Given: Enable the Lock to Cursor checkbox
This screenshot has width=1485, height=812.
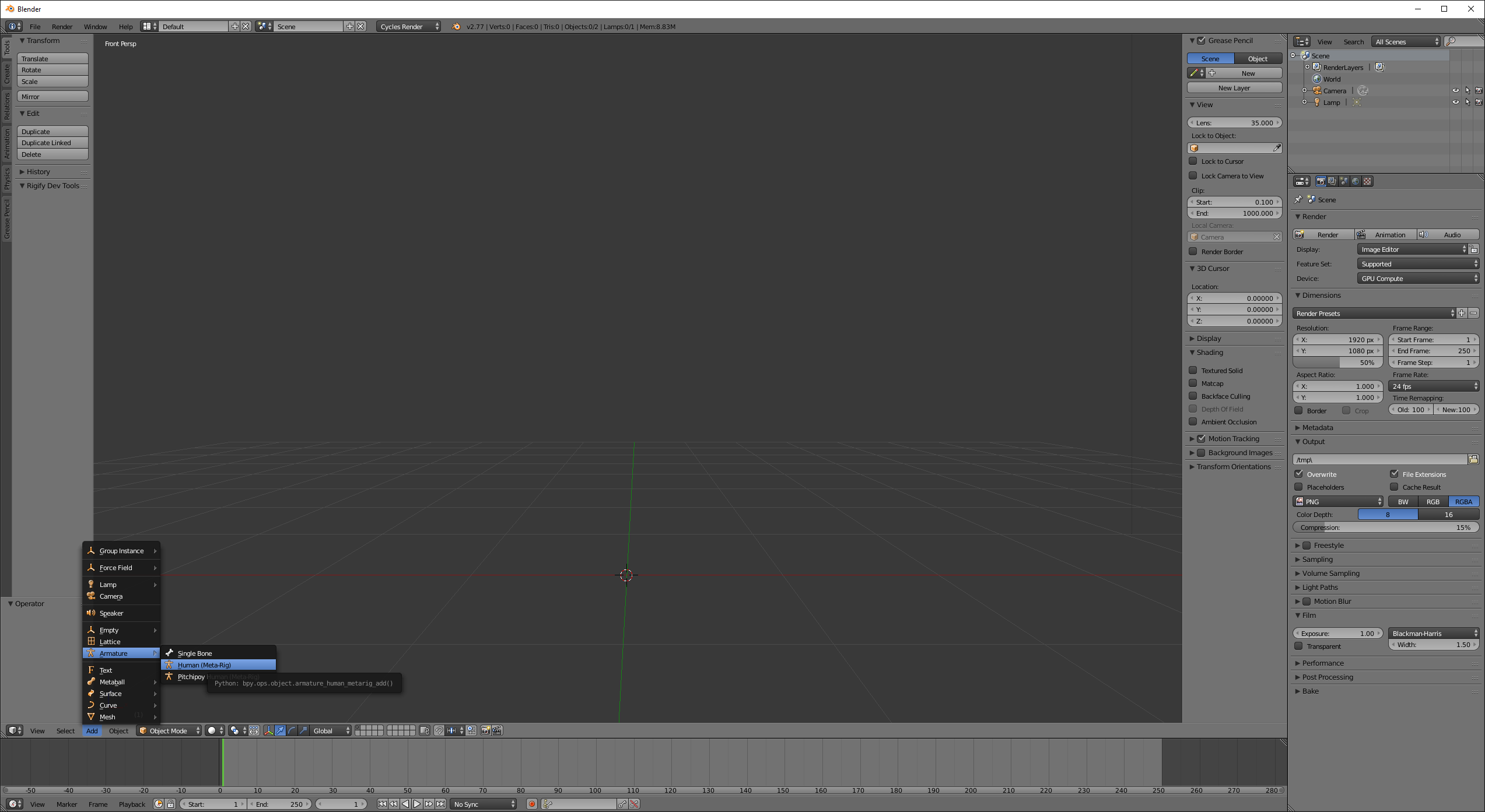Looking at the screenshot, I should 1193,161.
